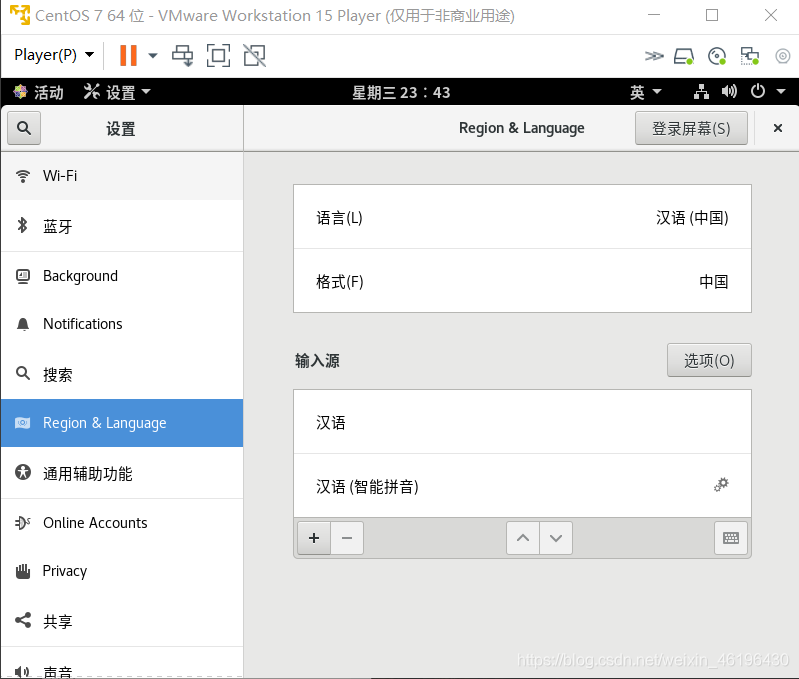799x679 pixels.
Task: Open the Player(P) menu
Action: coord(54,55)
